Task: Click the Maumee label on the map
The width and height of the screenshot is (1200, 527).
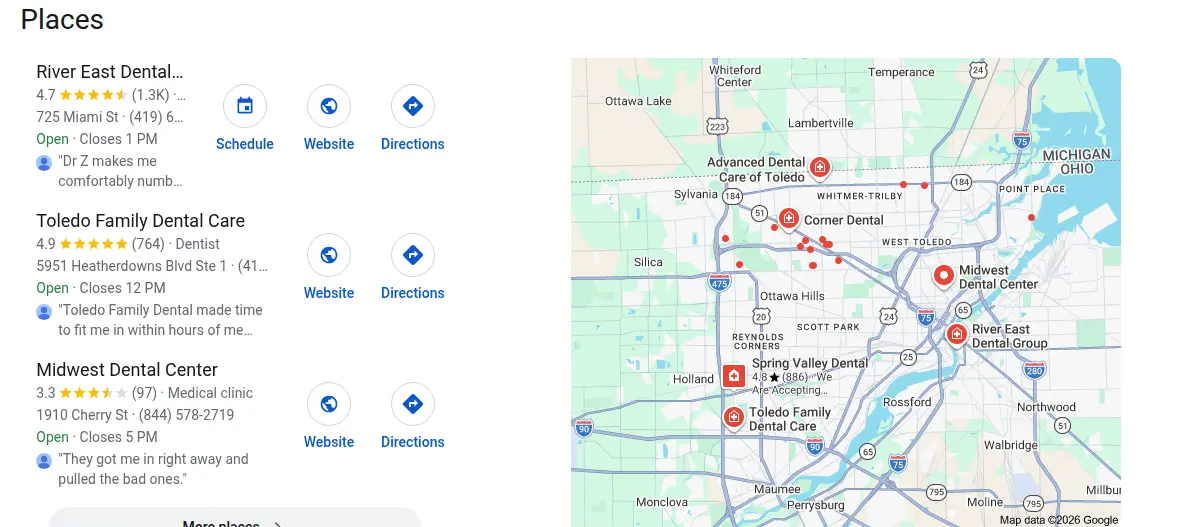Action: tap(777, 490)
